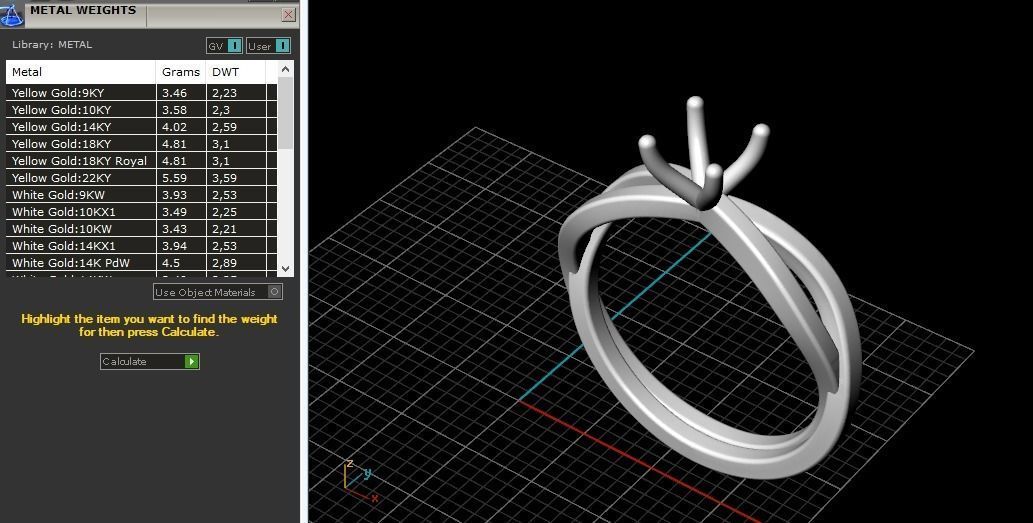Select the White Gold:9KW row

coord(141,195)
